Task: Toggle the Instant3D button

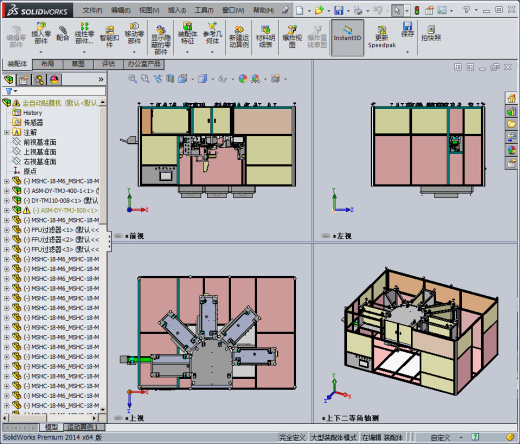Action: [347, 37]
